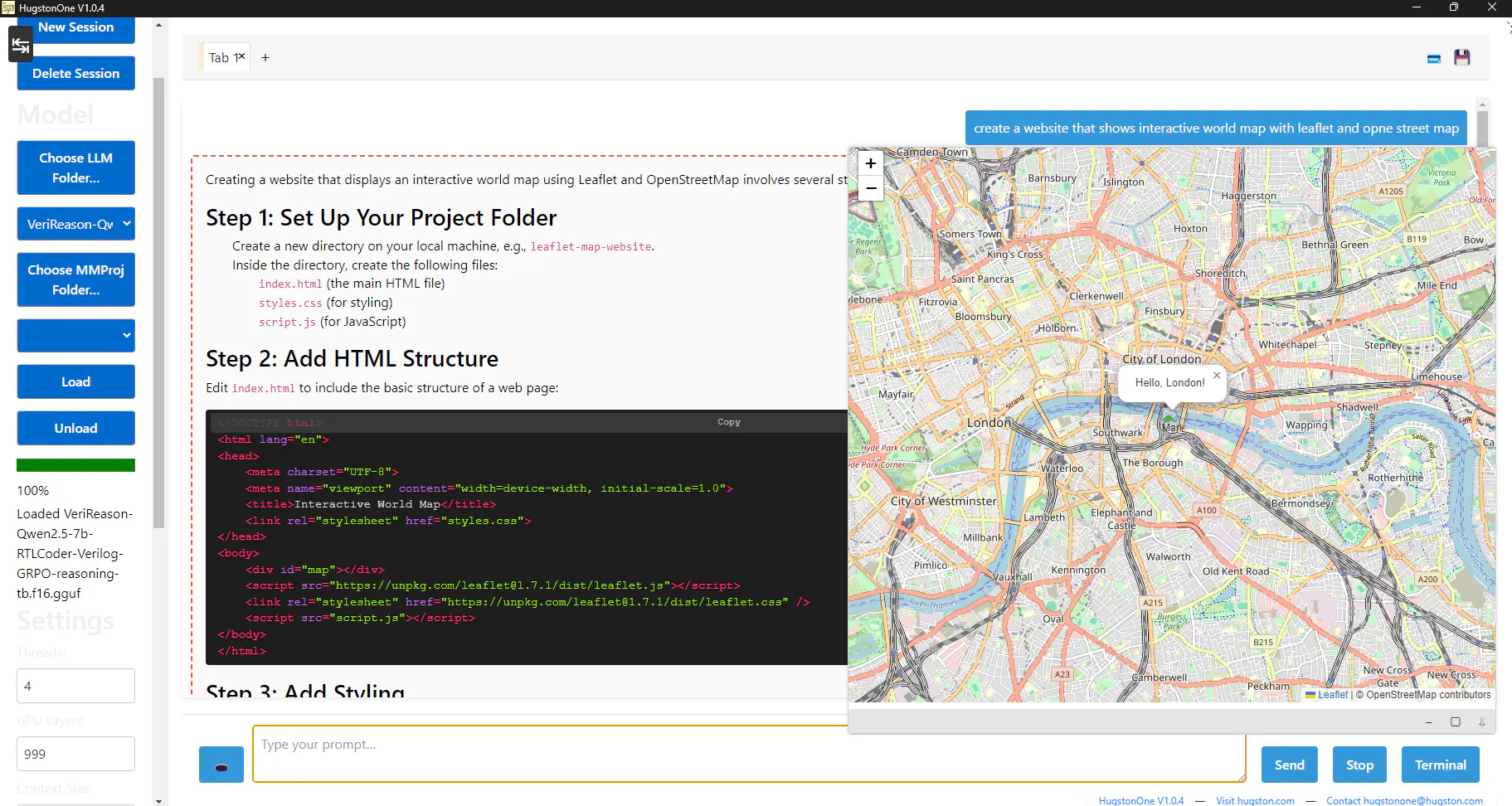Zoom out on the Leaflet map

871,188
